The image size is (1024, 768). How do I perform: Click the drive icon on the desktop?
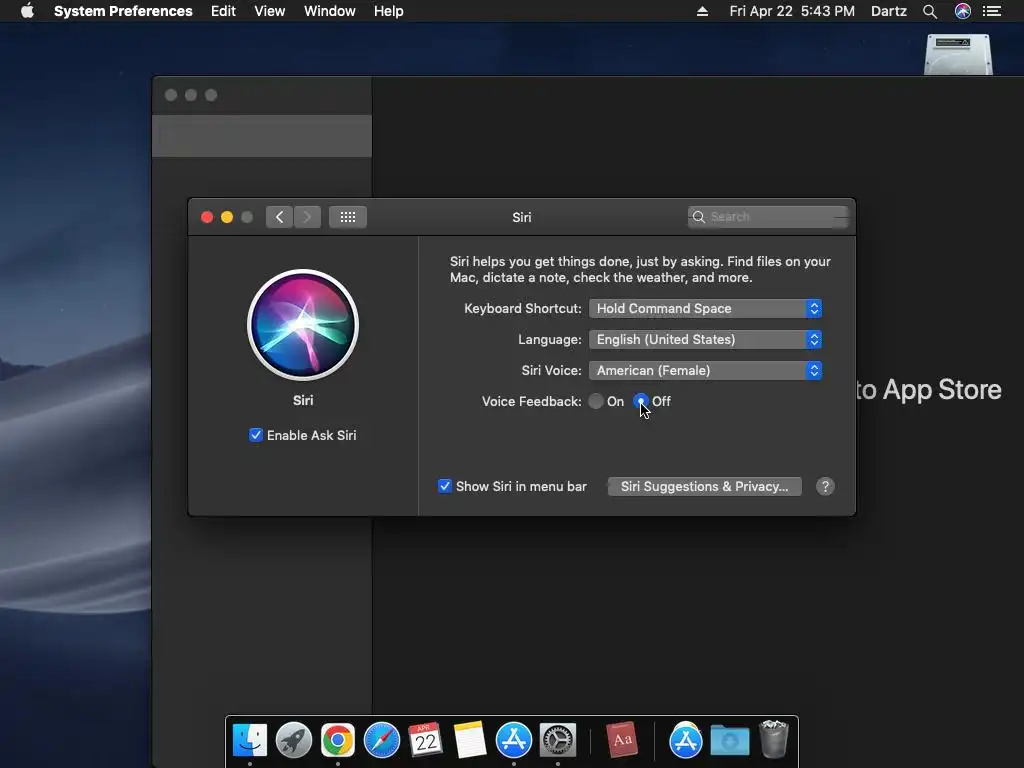click(958, 54)
